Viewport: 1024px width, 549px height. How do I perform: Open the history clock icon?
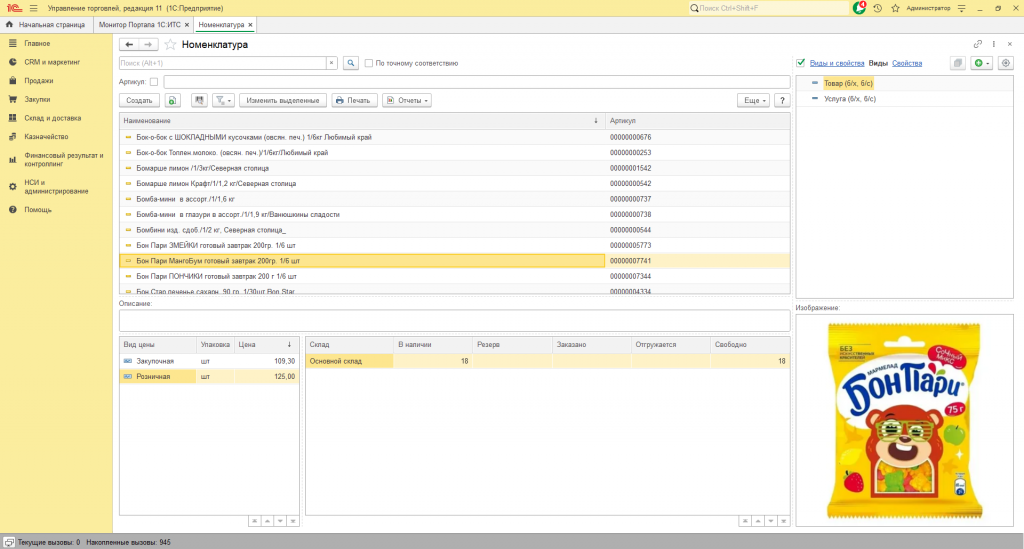(x=878, y=8)
